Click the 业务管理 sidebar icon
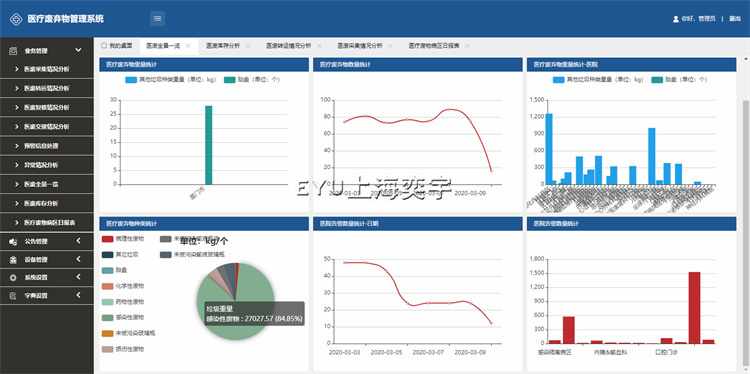Image resolution: width=750 pixels, height=374 pixels. (x=13, y=50)
